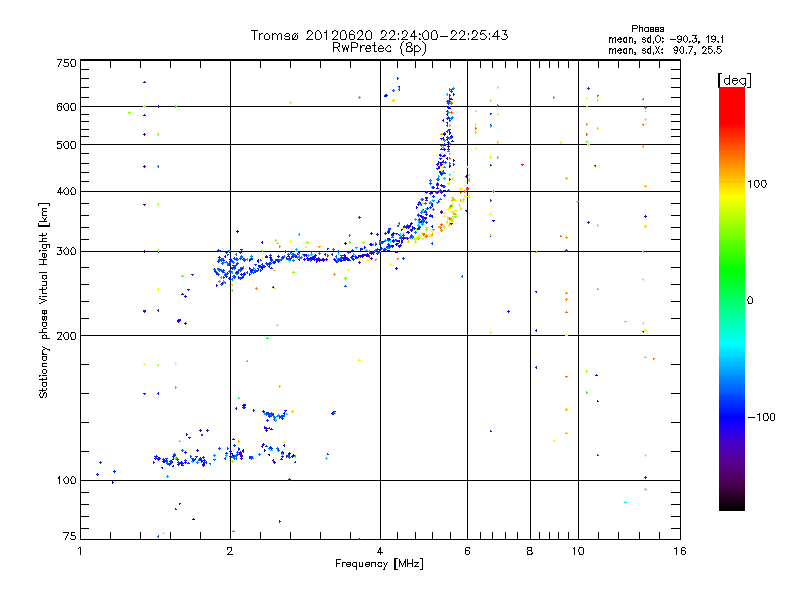The width and height of the screenshot is (800, 600).
Task: Click the 'Phases' heading text
Action: pos(647,29)
